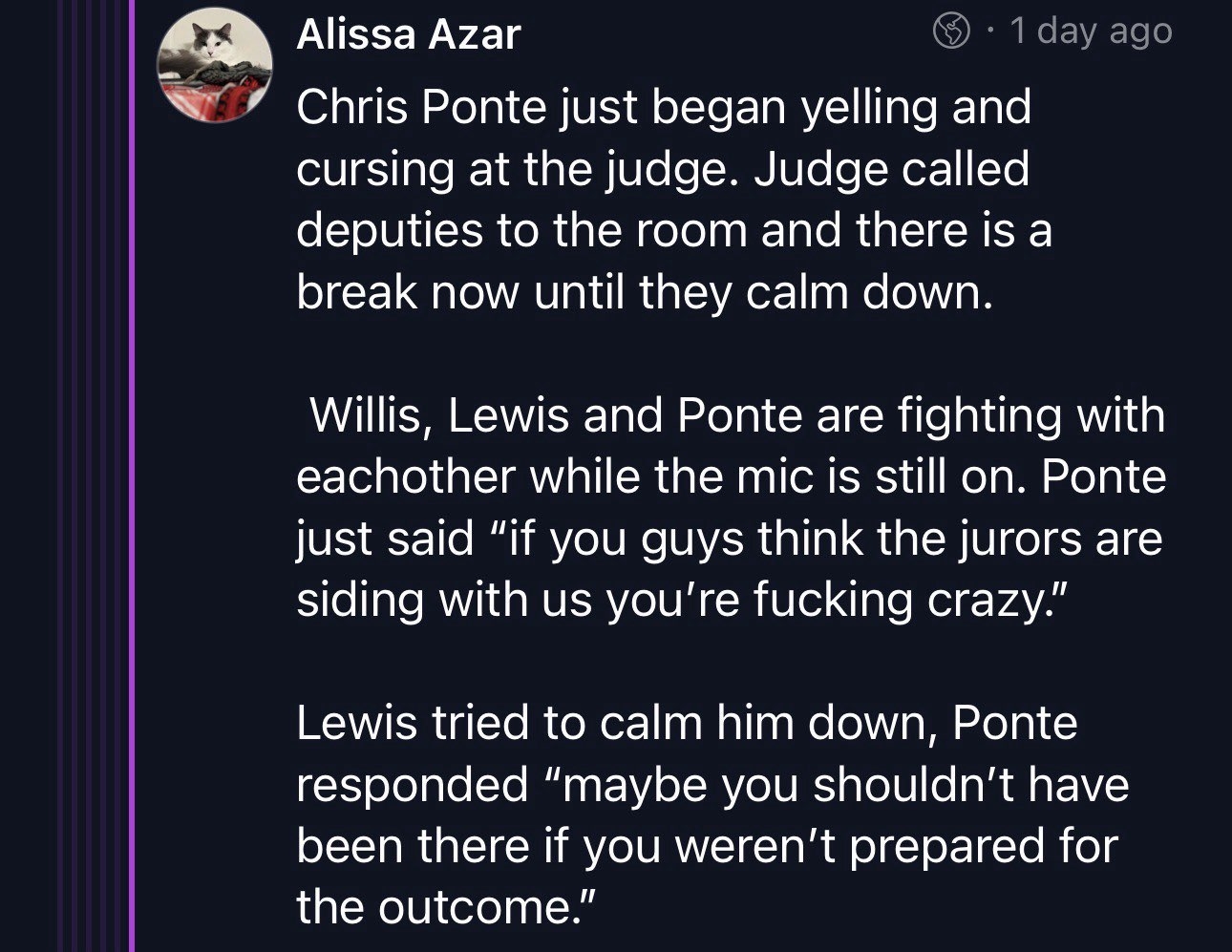Click the words "prepared for" near the post's end
The width and height of the screenshot is (1232, 952).
[984, 846]
